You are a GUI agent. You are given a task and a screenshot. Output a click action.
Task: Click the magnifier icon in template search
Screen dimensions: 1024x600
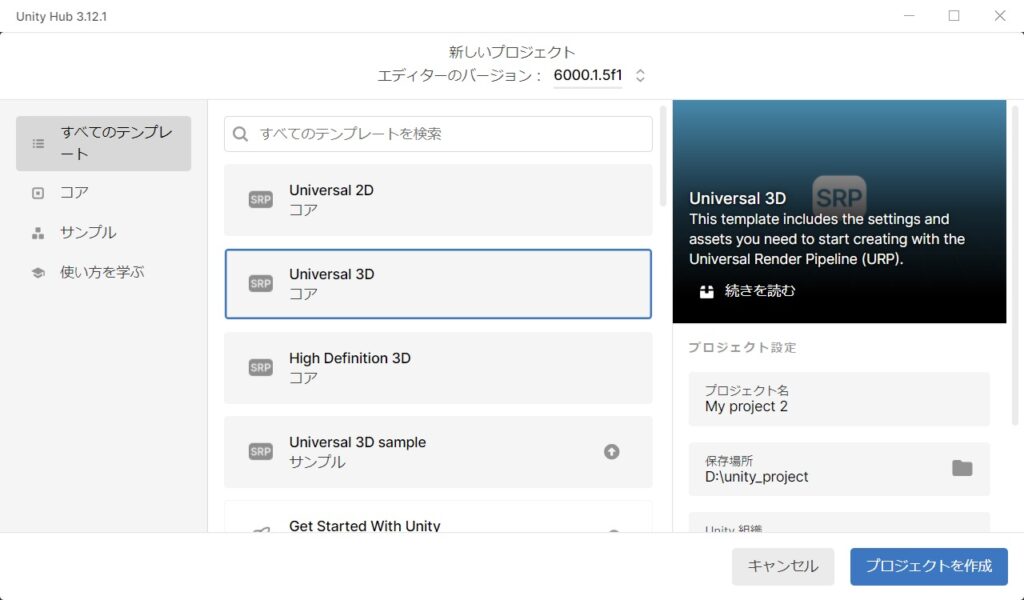click(241, 134)
